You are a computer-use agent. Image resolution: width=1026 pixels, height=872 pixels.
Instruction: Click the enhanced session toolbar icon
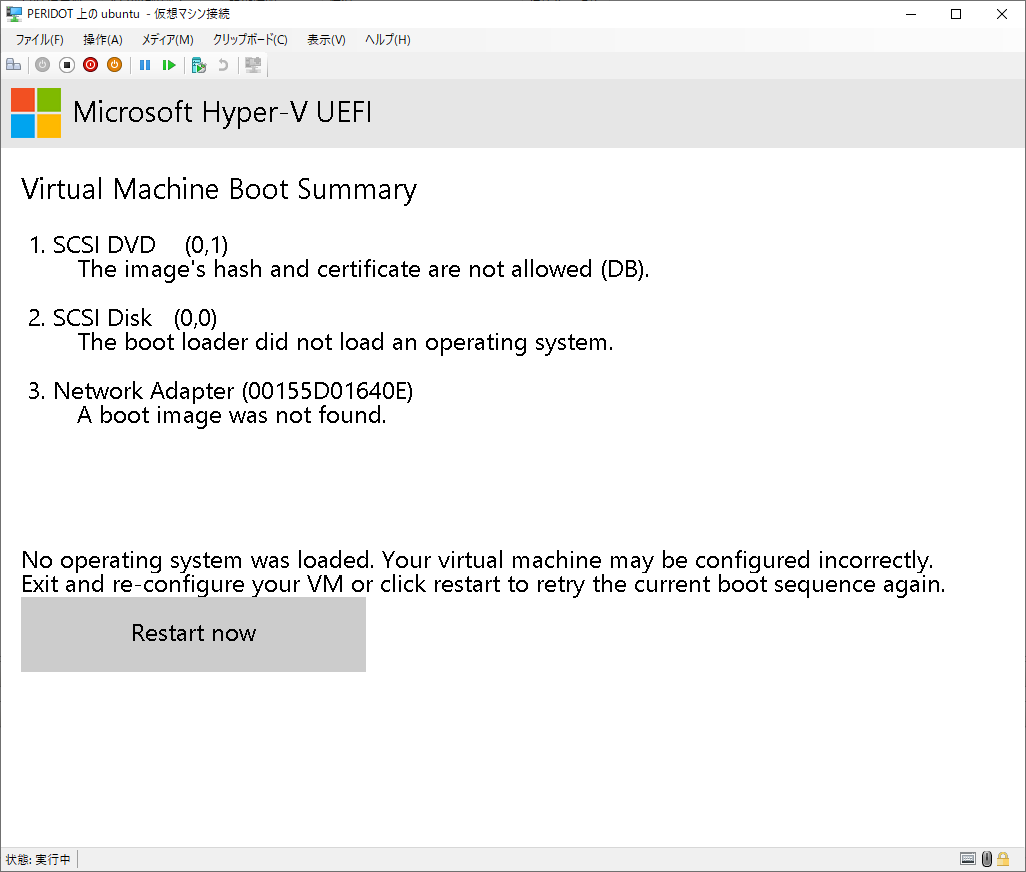pyautogui.click(x=253, y=65)
